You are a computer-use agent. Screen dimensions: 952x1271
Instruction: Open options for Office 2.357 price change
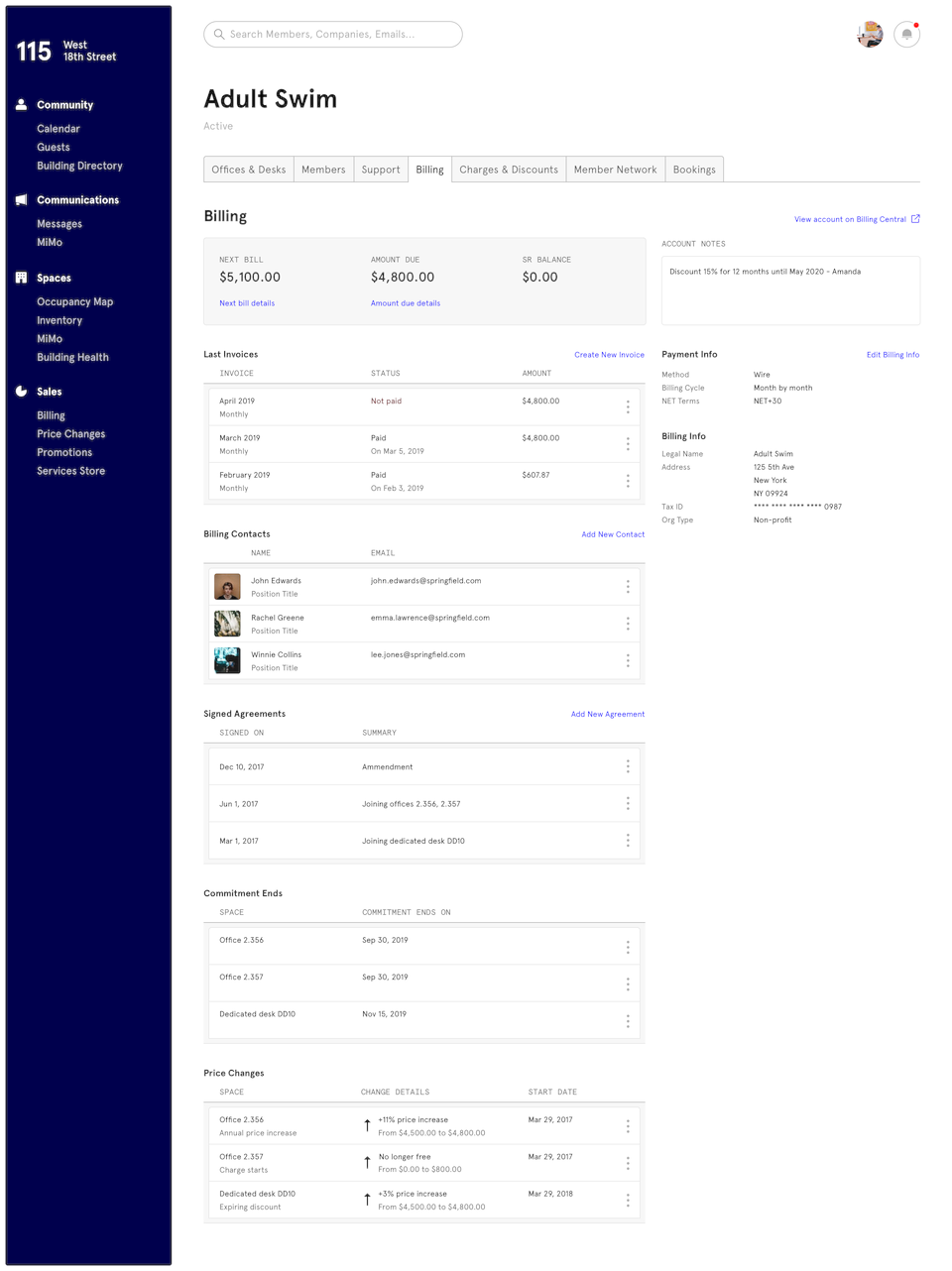click(x=628, y=1163)
